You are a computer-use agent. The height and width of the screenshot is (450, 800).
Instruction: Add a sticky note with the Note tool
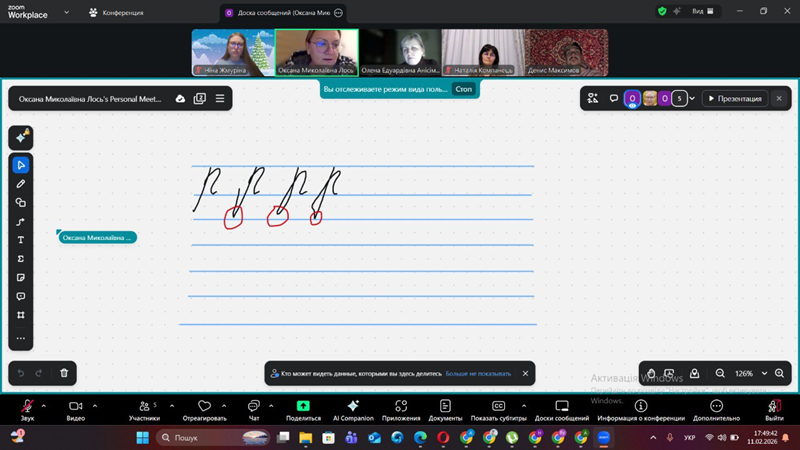pos(21,277)
